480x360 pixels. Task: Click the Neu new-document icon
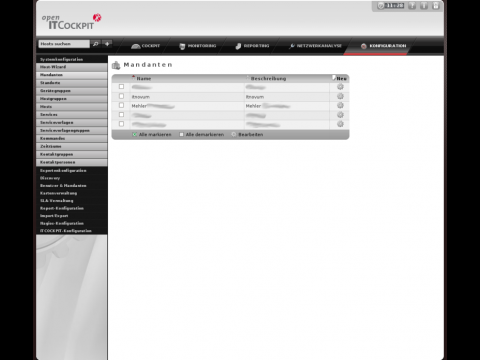coord(334,78)
